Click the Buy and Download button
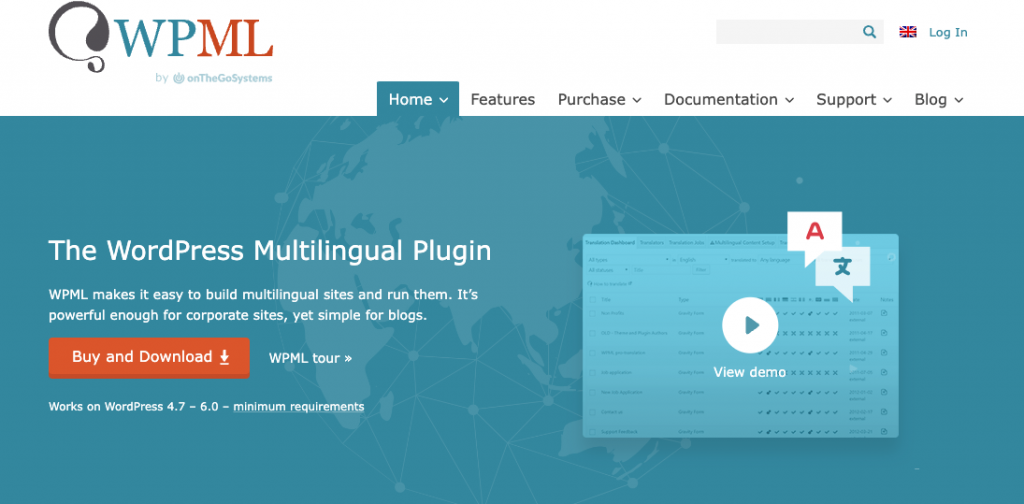This screenshot has height=504, width=1024. [x=149, y=357]
